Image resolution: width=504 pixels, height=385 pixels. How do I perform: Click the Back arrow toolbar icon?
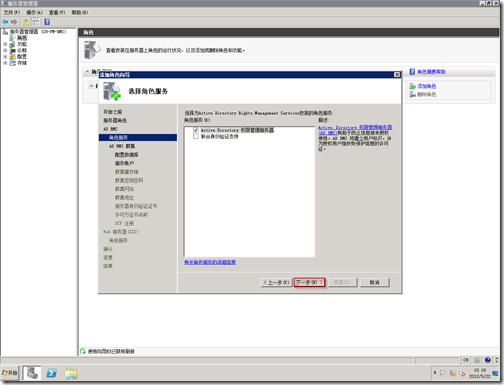pyautogui.click(x=5, y=22)
